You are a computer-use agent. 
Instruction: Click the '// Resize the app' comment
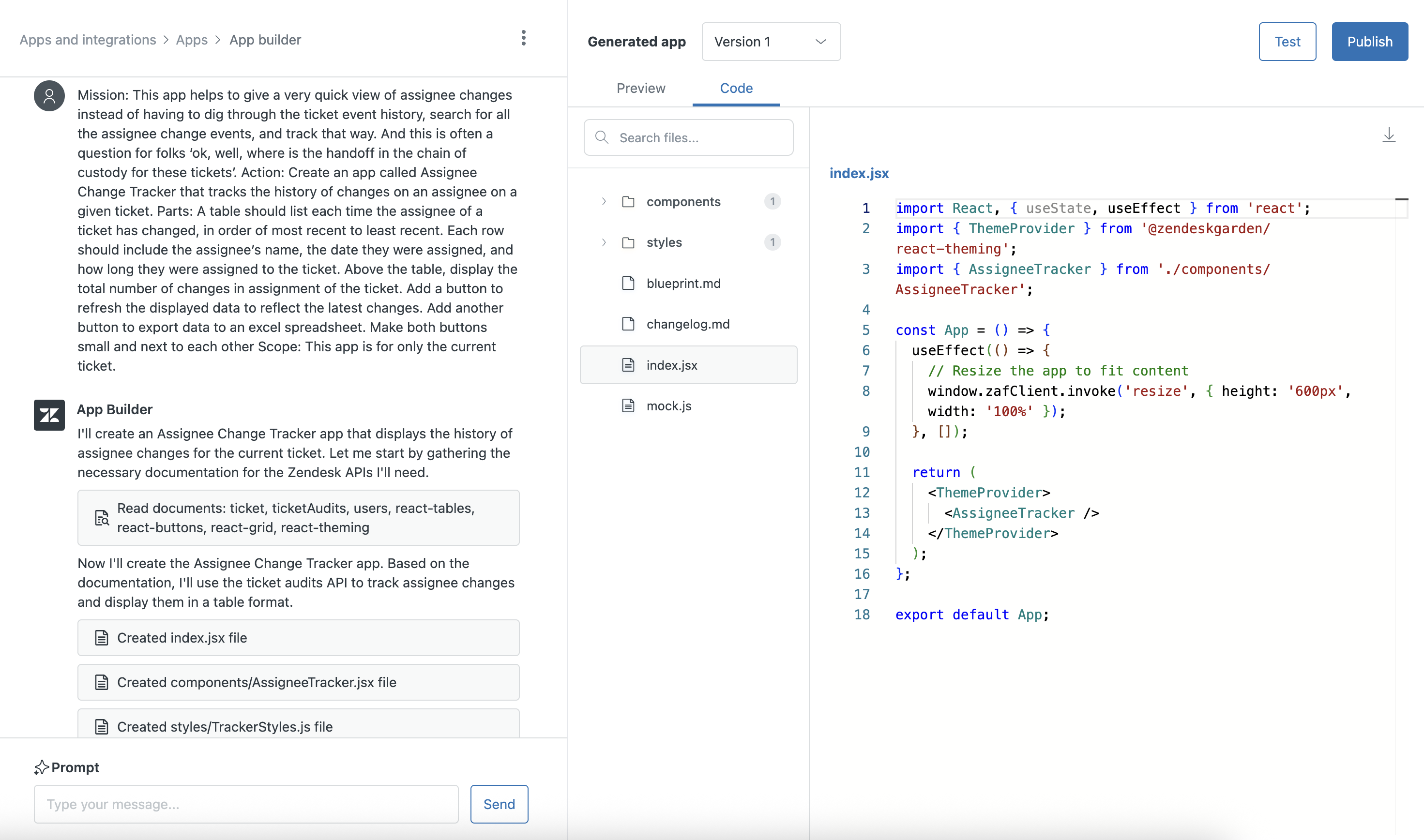pos(1058,371)
